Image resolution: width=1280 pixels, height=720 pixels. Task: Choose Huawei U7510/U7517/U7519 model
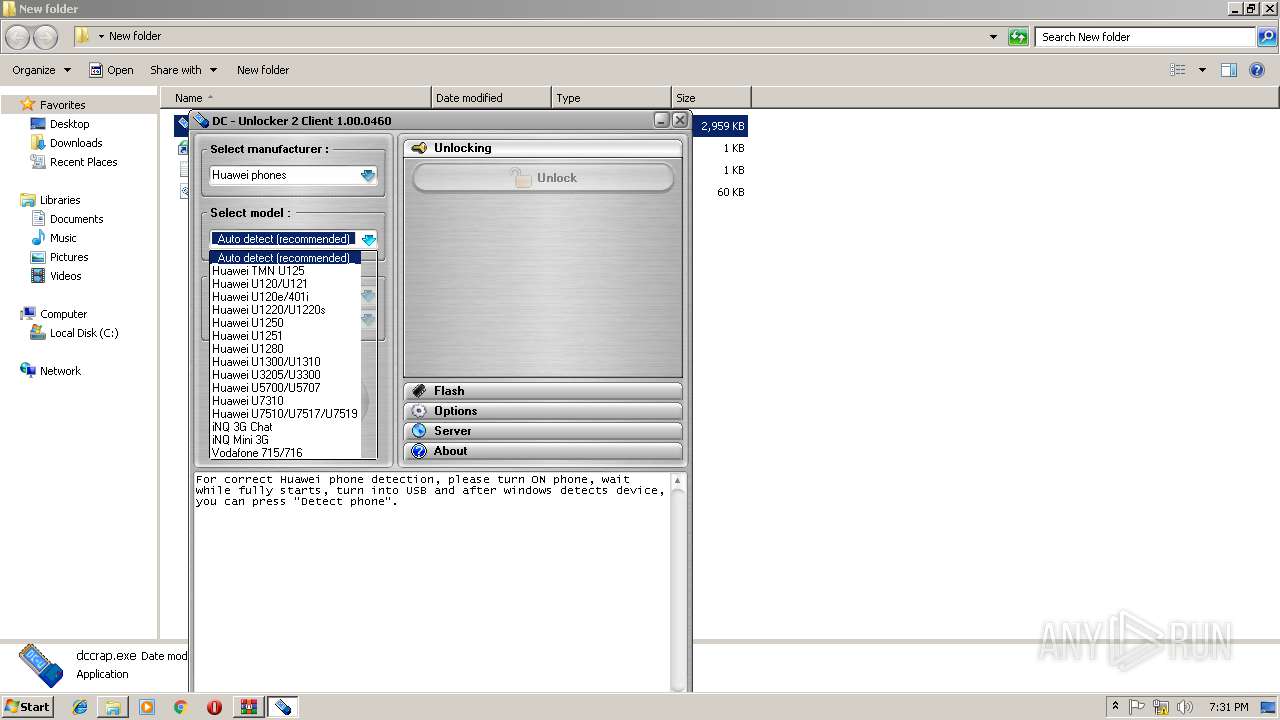click(x=285, y=414)
